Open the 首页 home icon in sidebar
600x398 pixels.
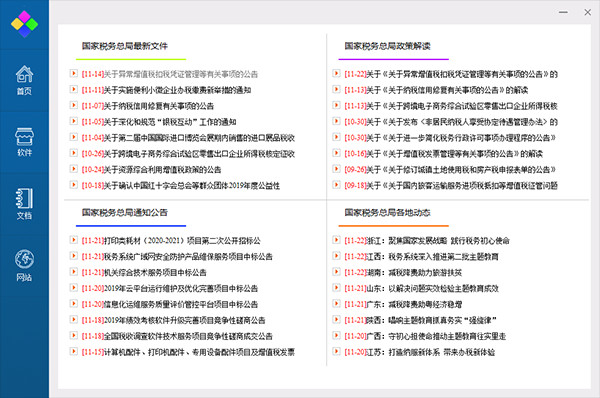24,80
